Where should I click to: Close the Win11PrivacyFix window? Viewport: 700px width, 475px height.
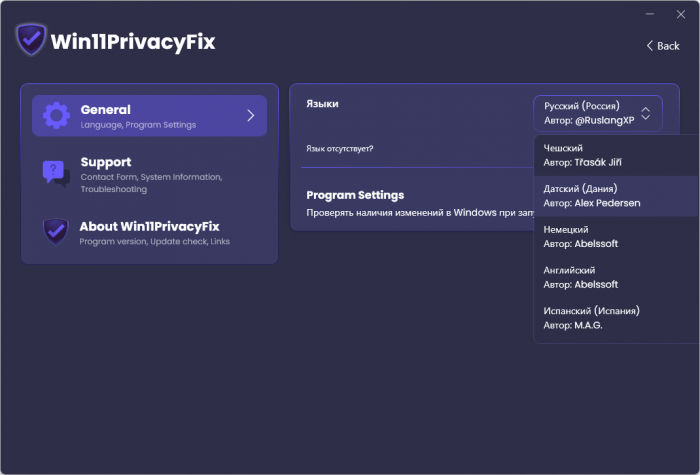[680, 14]
